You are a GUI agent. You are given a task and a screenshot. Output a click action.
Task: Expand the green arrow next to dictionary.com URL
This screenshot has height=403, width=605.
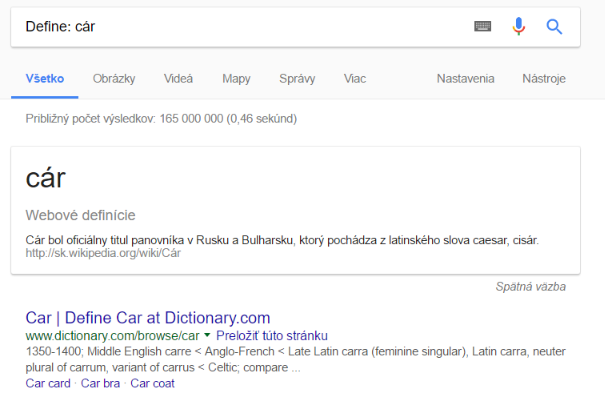pos(207,335)
